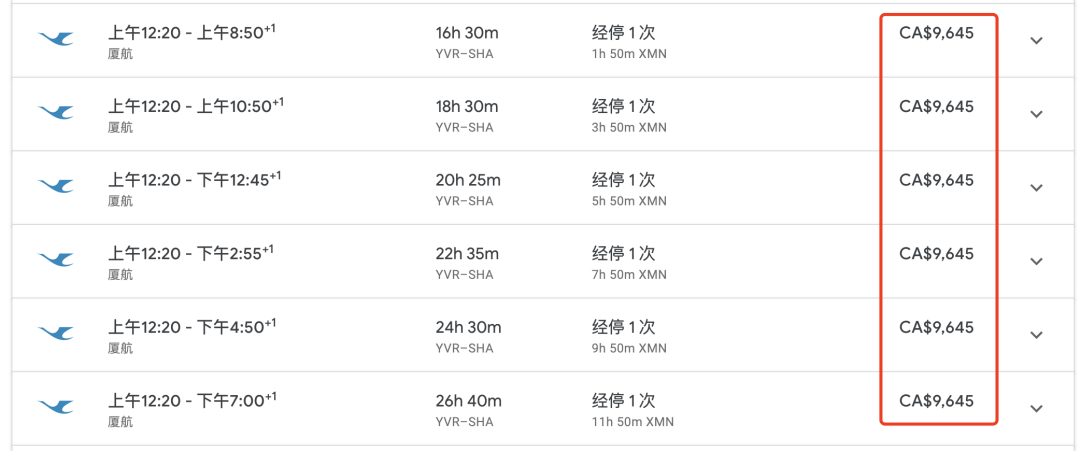
Task: Select the 上午12:20 - 下午12:45 flight time
Action: 194,180
